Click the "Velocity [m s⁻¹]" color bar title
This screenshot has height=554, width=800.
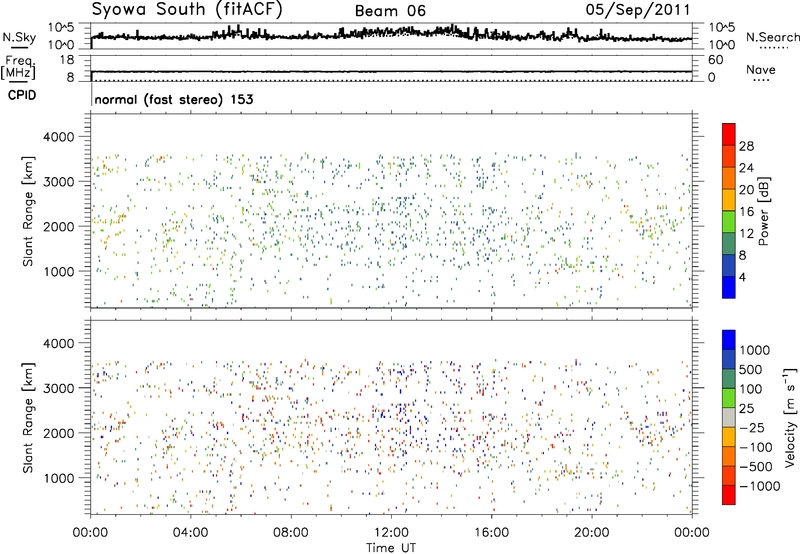[x=790, y=418]
